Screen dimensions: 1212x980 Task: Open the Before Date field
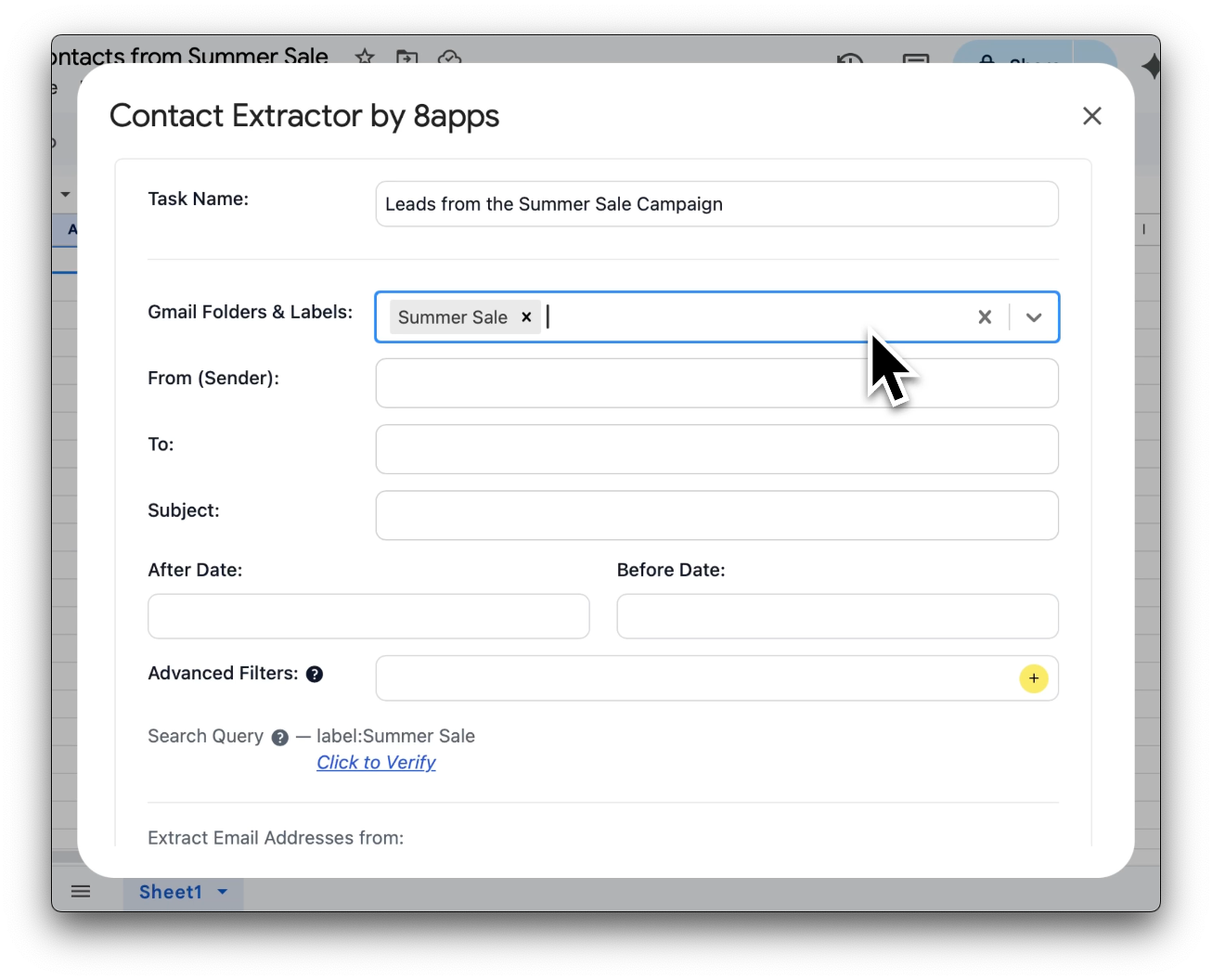836,616
